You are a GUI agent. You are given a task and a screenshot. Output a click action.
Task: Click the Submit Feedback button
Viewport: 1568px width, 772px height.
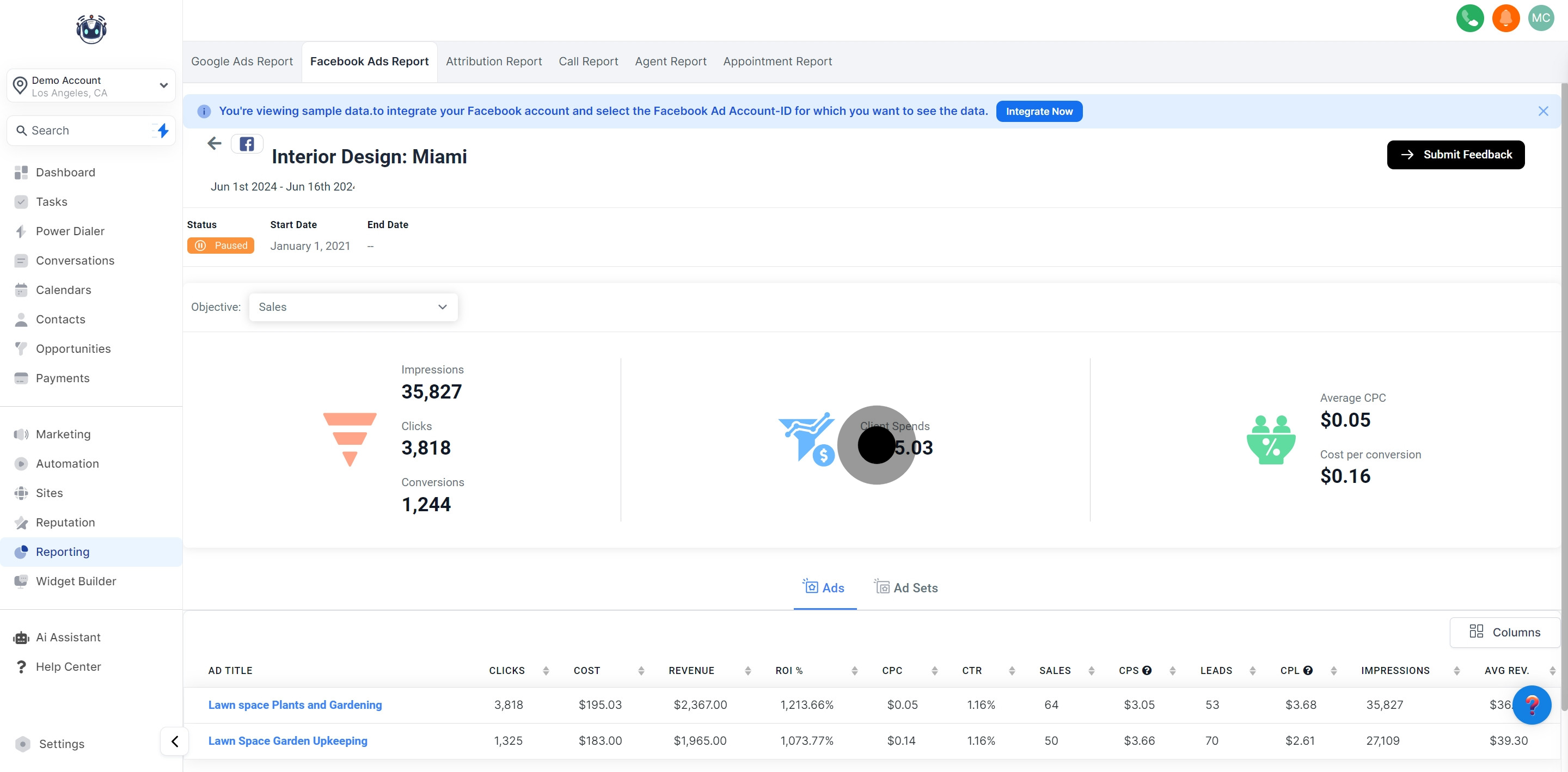(1455, 155)
